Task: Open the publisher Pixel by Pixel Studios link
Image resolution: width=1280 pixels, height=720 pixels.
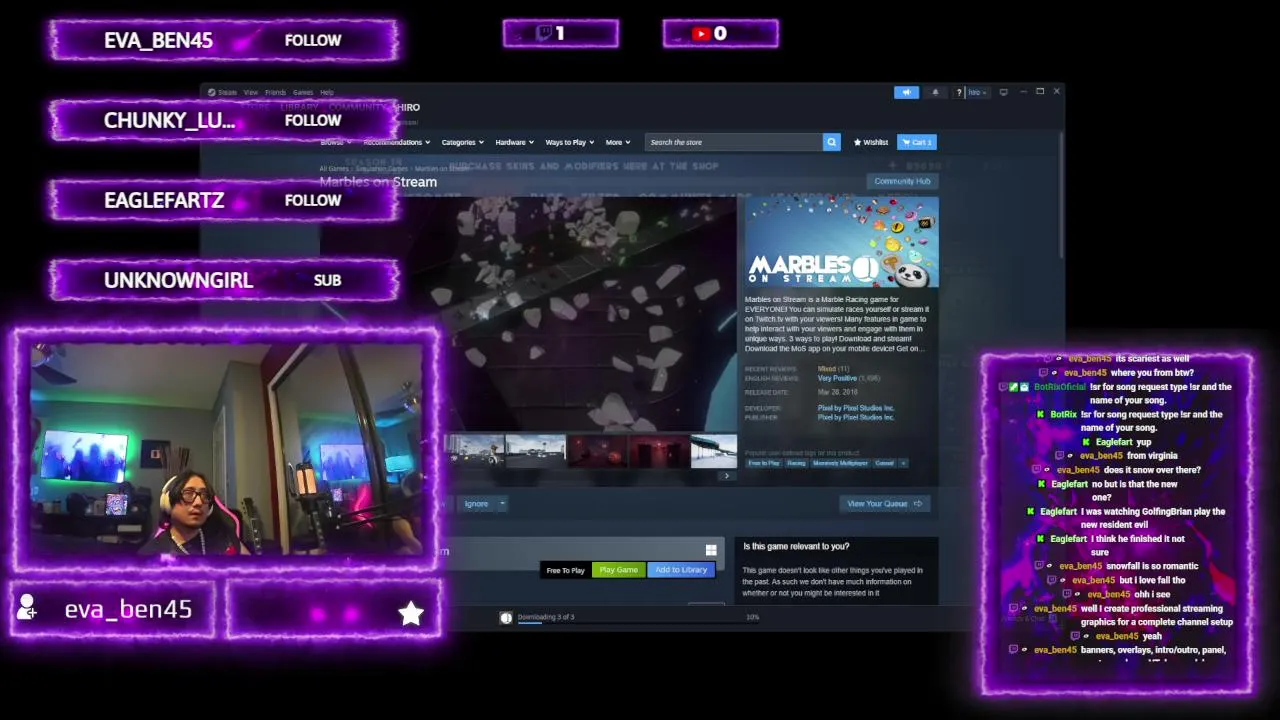Action: [856, 417]
